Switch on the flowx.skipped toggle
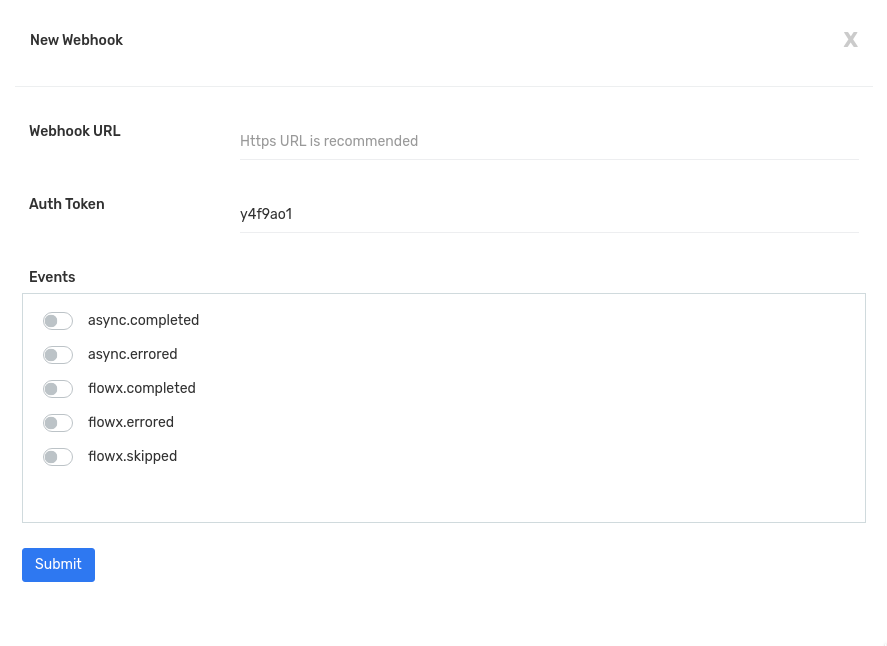This screenshot has height=646, width=887. [x=58, y=456]
